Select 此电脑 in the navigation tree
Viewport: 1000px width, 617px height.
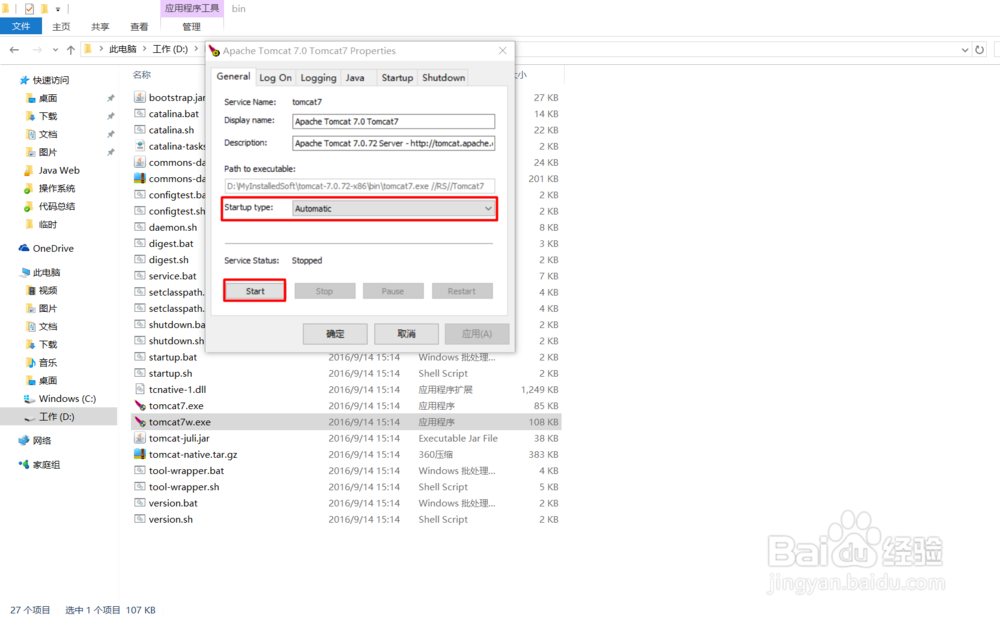47,272
